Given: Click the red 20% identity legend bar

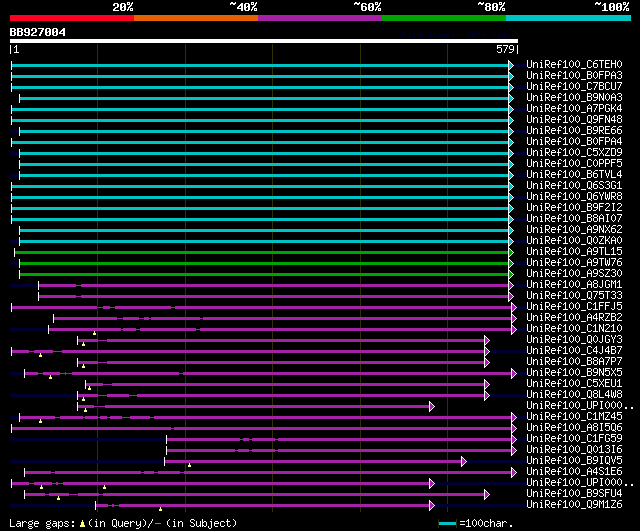Looking at the screenshot, I should click(x=72, y=18).
